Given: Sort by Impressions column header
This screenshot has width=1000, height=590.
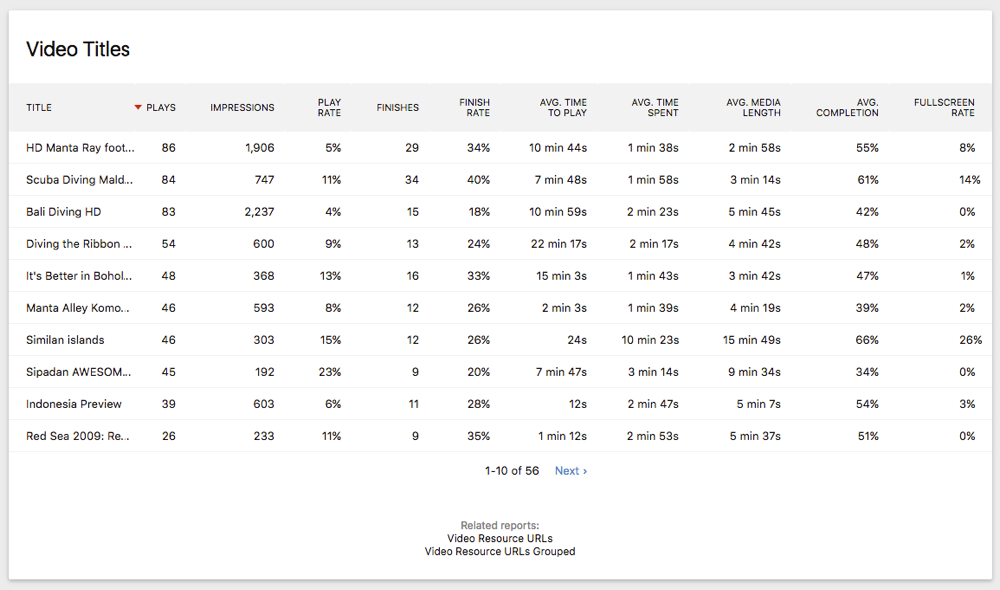Looking at the screenshot, I should (242, 108).
